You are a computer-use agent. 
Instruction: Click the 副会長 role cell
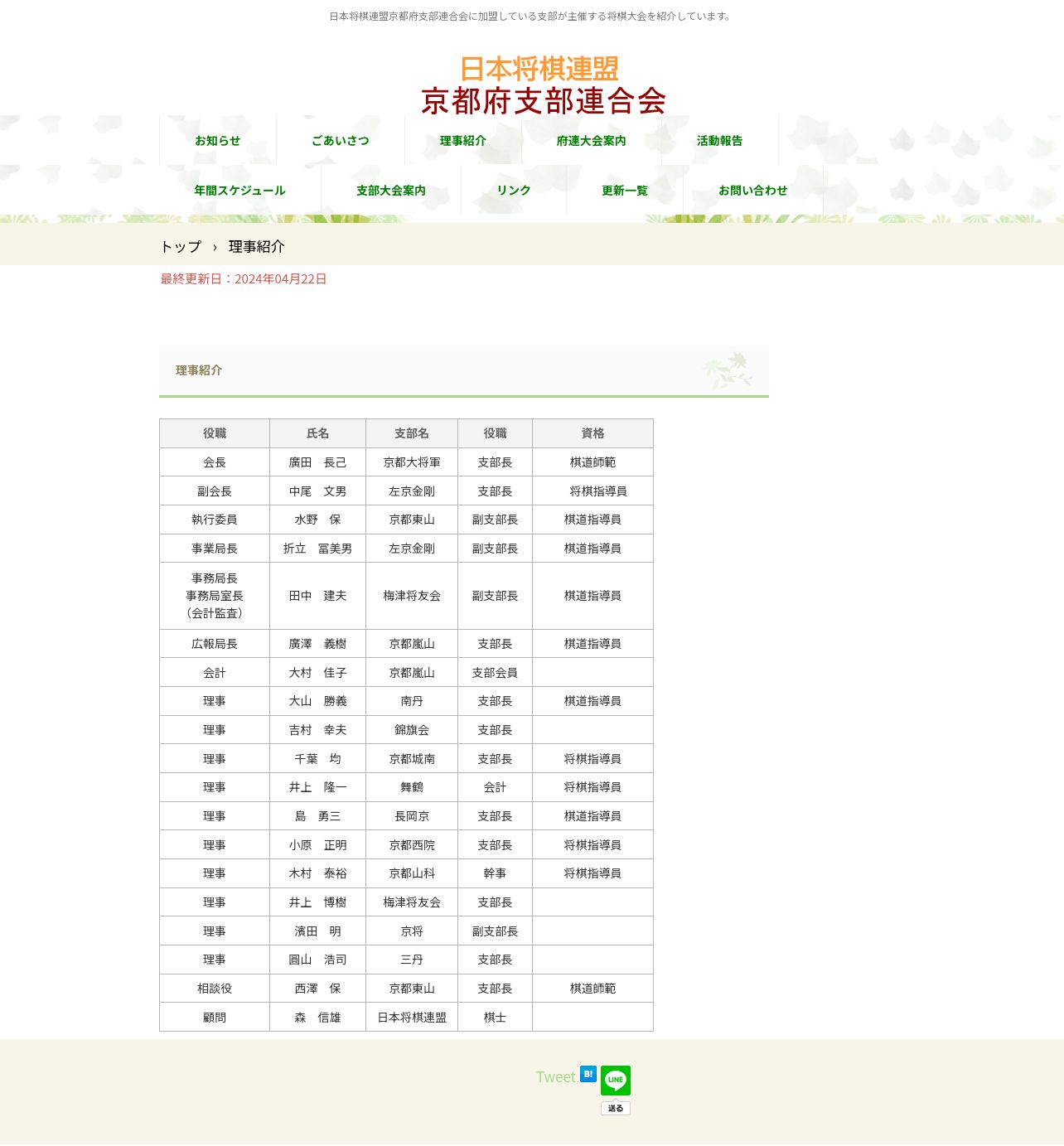[x=215, y=491]
